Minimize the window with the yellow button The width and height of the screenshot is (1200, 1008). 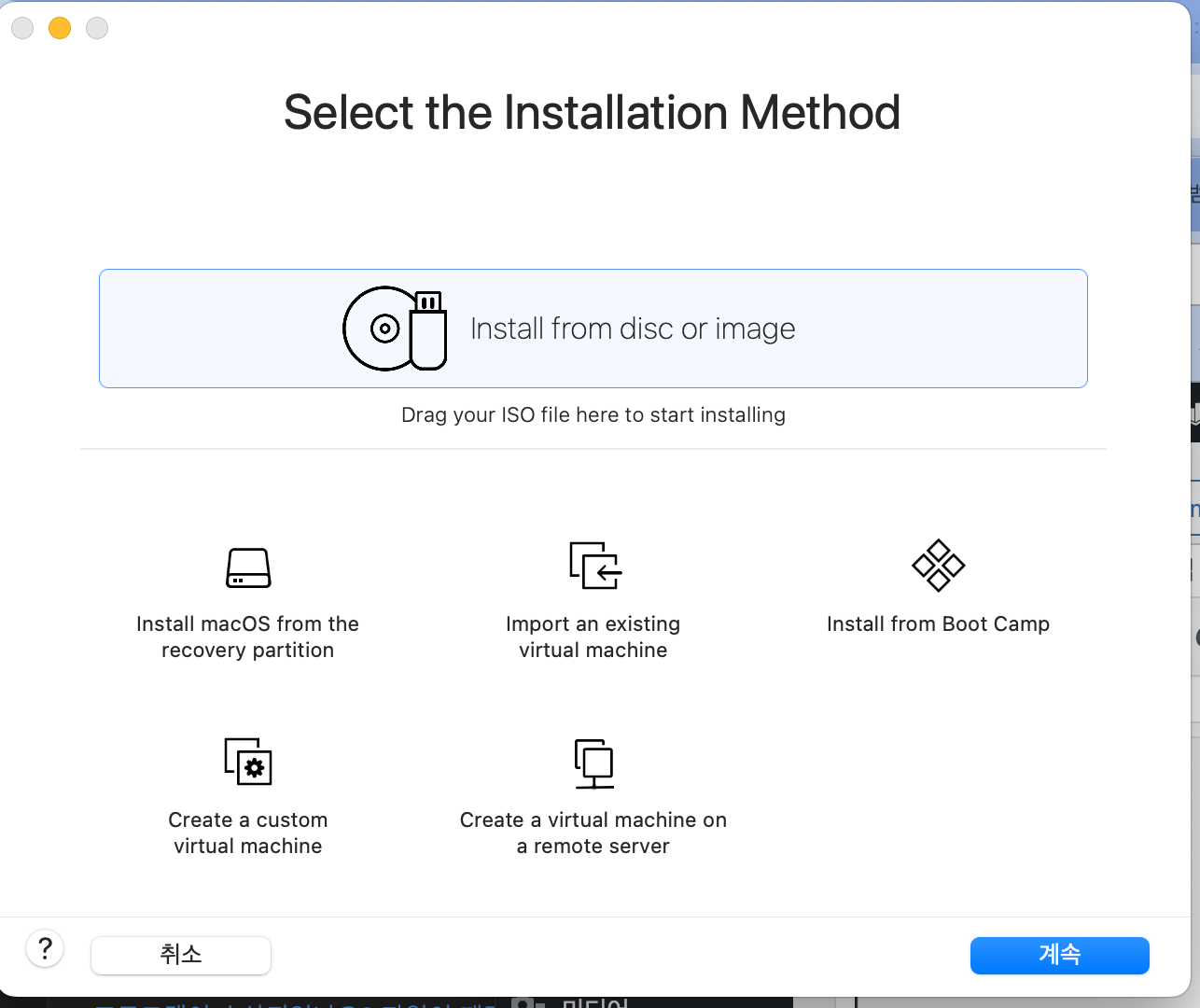click(x=60, y=28)
